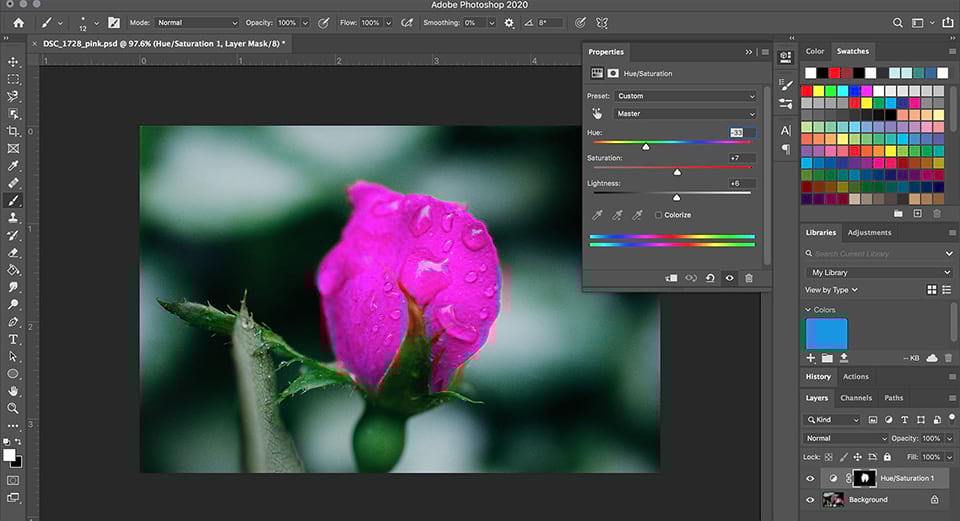Select the Eraser tool
Viewport: 960px width, 521px height.
point(13,252)
